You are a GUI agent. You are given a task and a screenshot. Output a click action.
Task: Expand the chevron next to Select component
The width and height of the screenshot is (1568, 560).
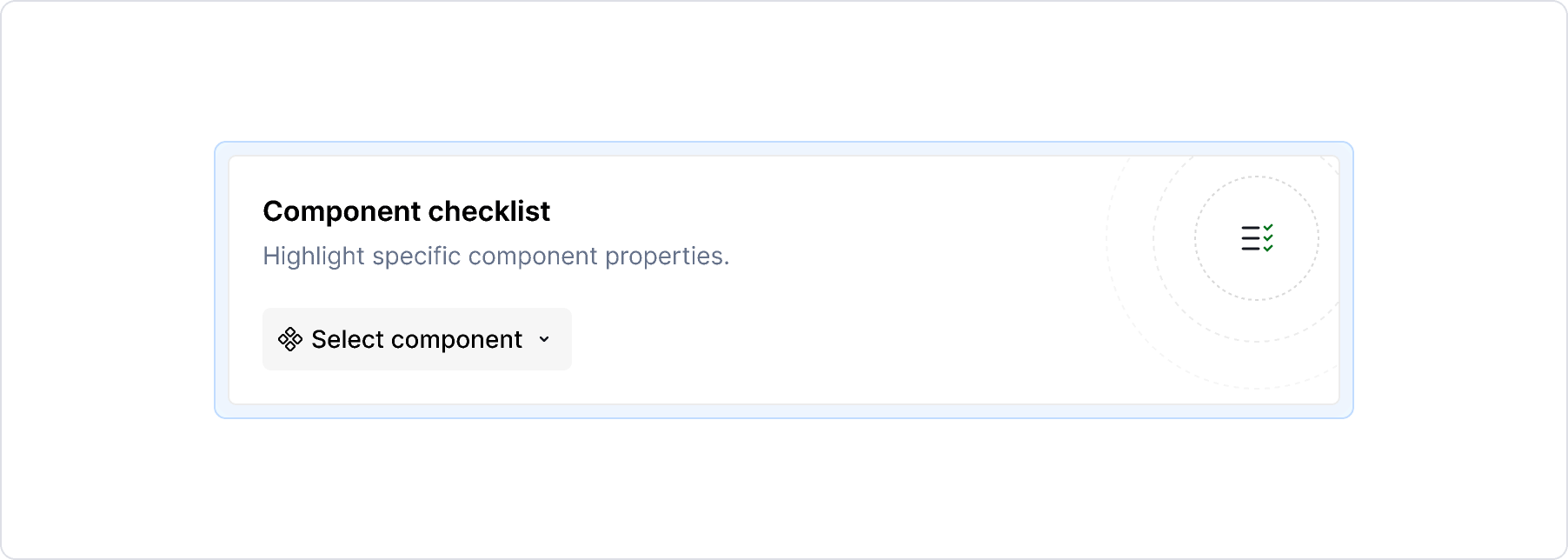[x=544, y=339]
